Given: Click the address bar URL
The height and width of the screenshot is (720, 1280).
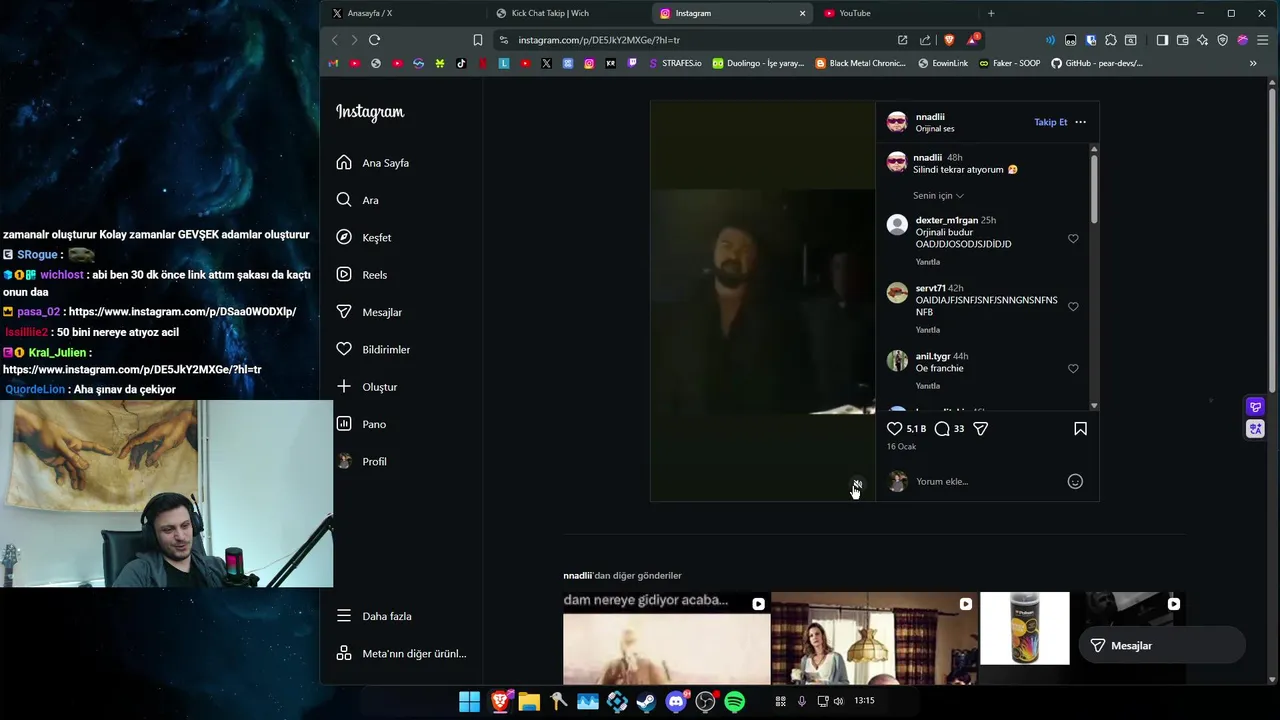Looking at the screenshot, I should tap(599, 40).
